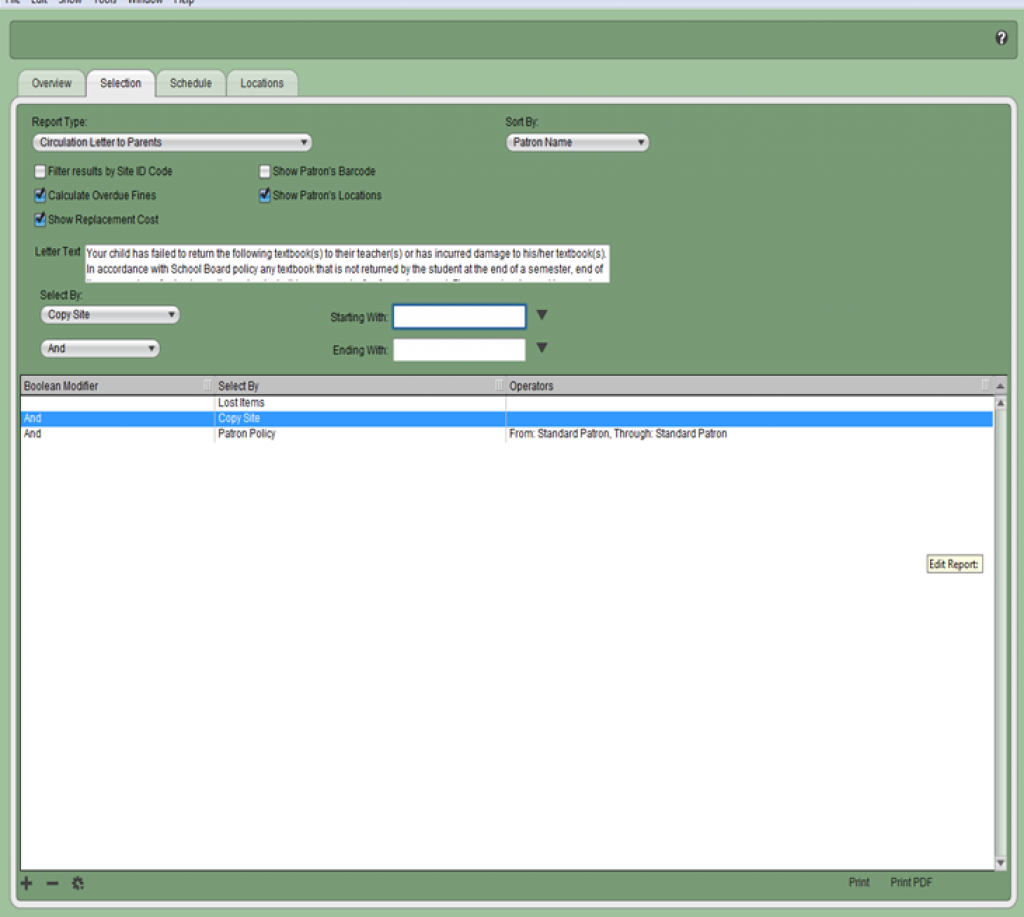
Task: Check Show Patron's Barcode
Action: [264, 171]
